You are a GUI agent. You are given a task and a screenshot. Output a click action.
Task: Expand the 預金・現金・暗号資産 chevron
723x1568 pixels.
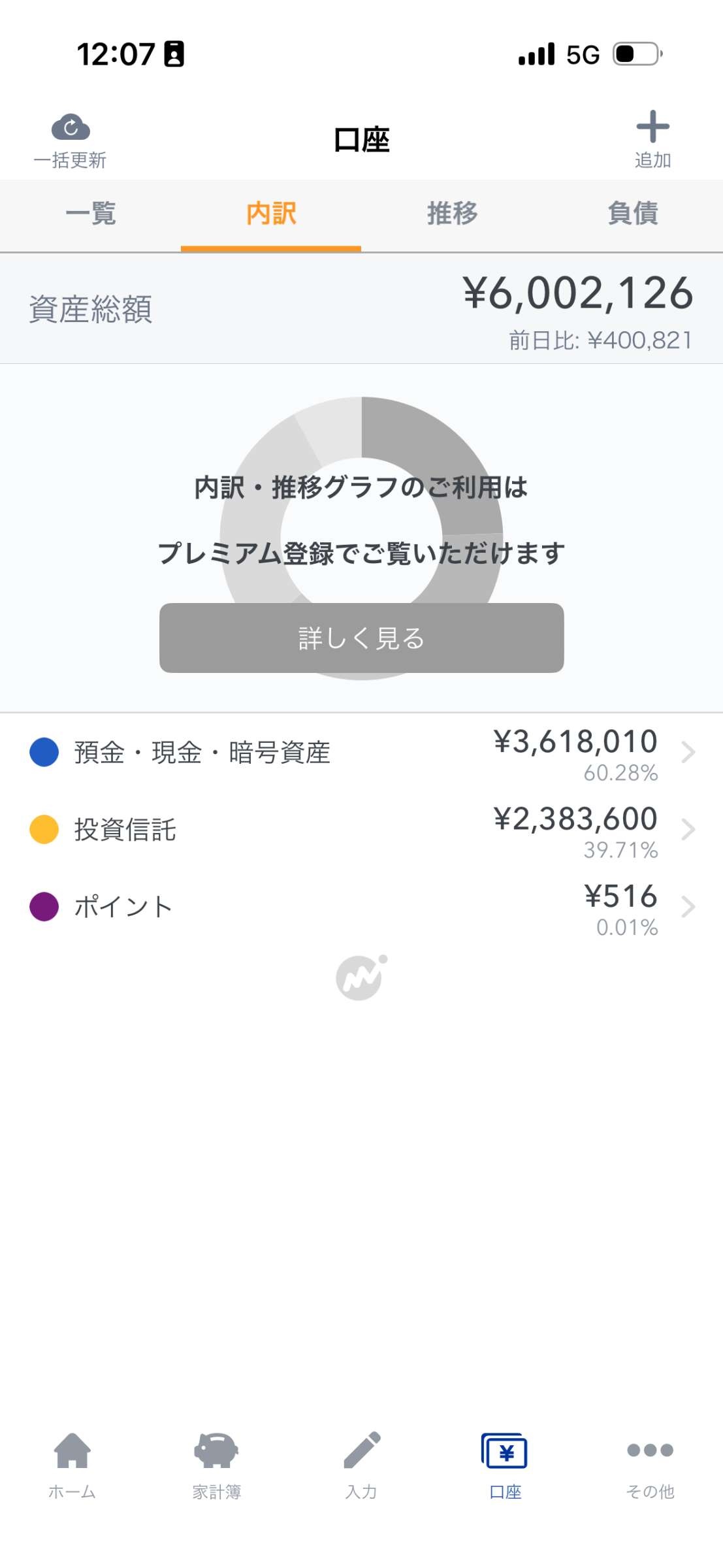click(x=687, y=753)
